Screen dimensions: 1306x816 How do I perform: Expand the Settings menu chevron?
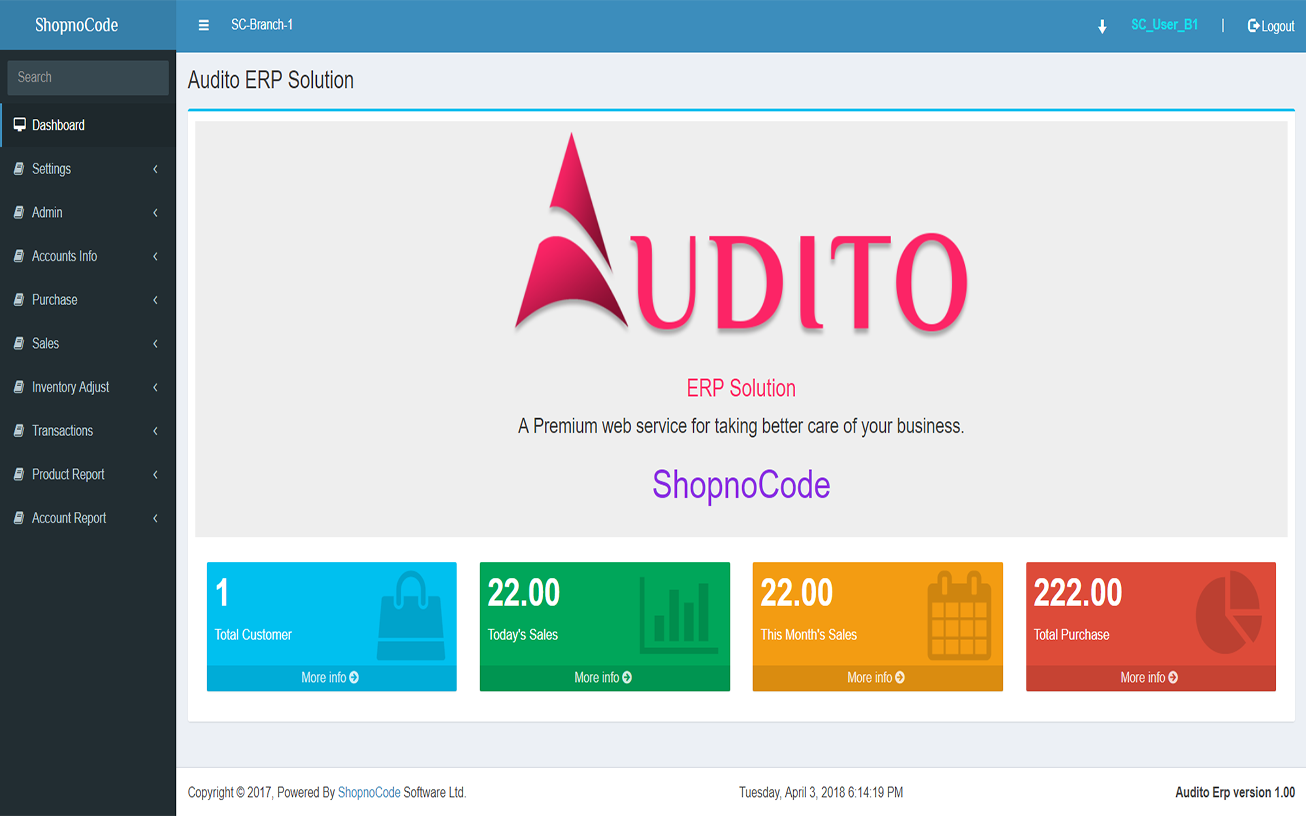click(156, 169)
